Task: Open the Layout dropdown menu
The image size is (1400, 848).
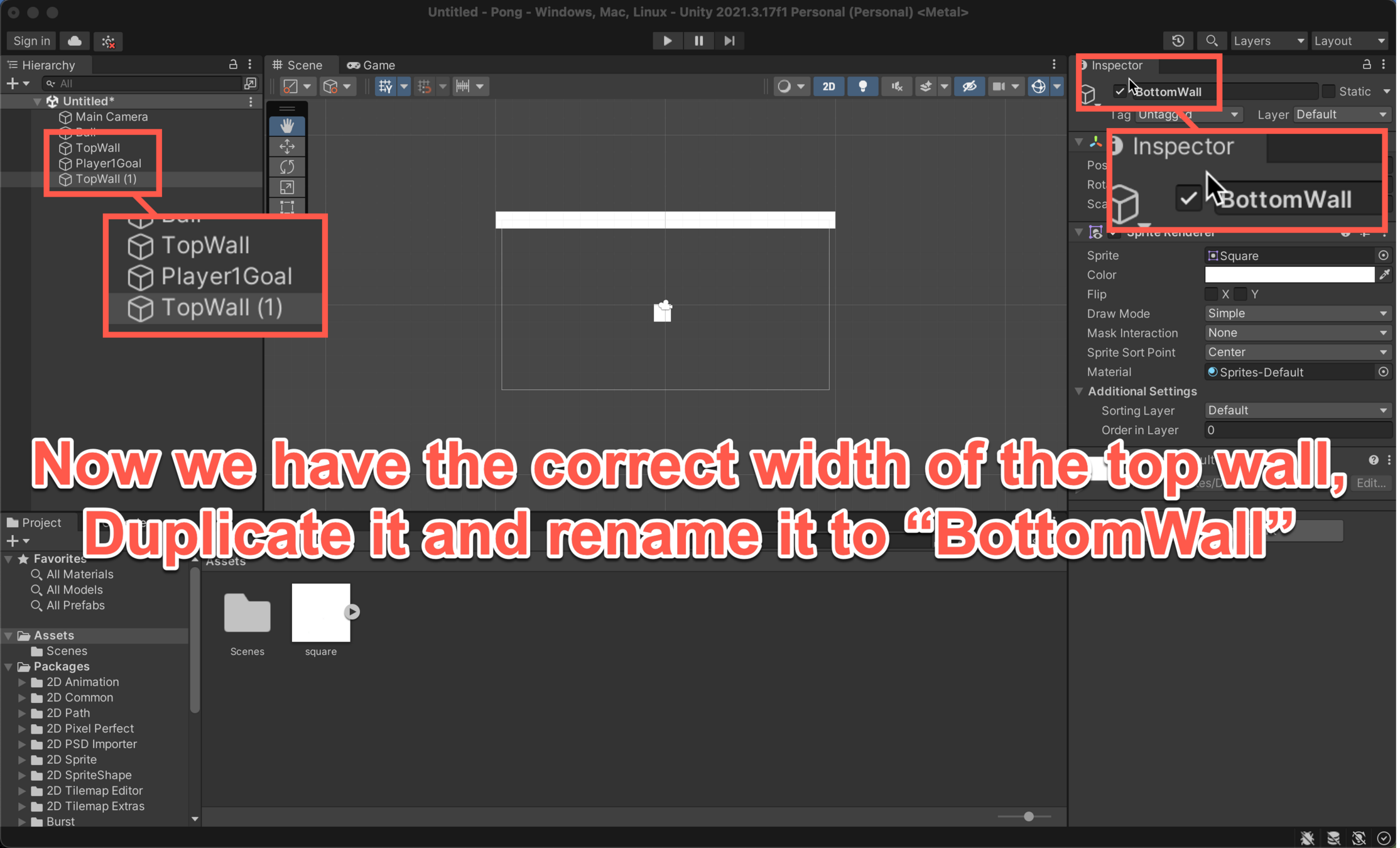Action: (1349, 41)
